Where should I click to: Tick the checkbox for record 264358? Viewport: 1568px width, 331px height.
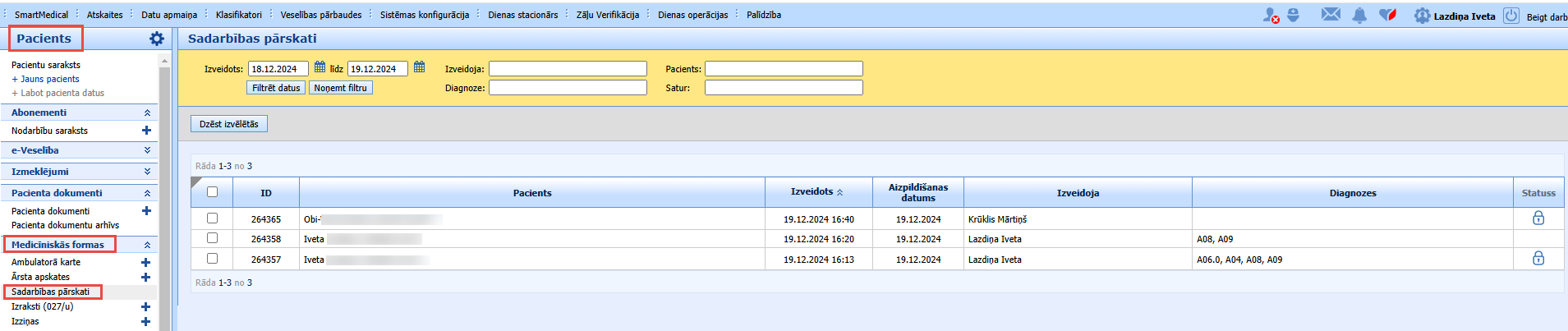click(213, 238)
